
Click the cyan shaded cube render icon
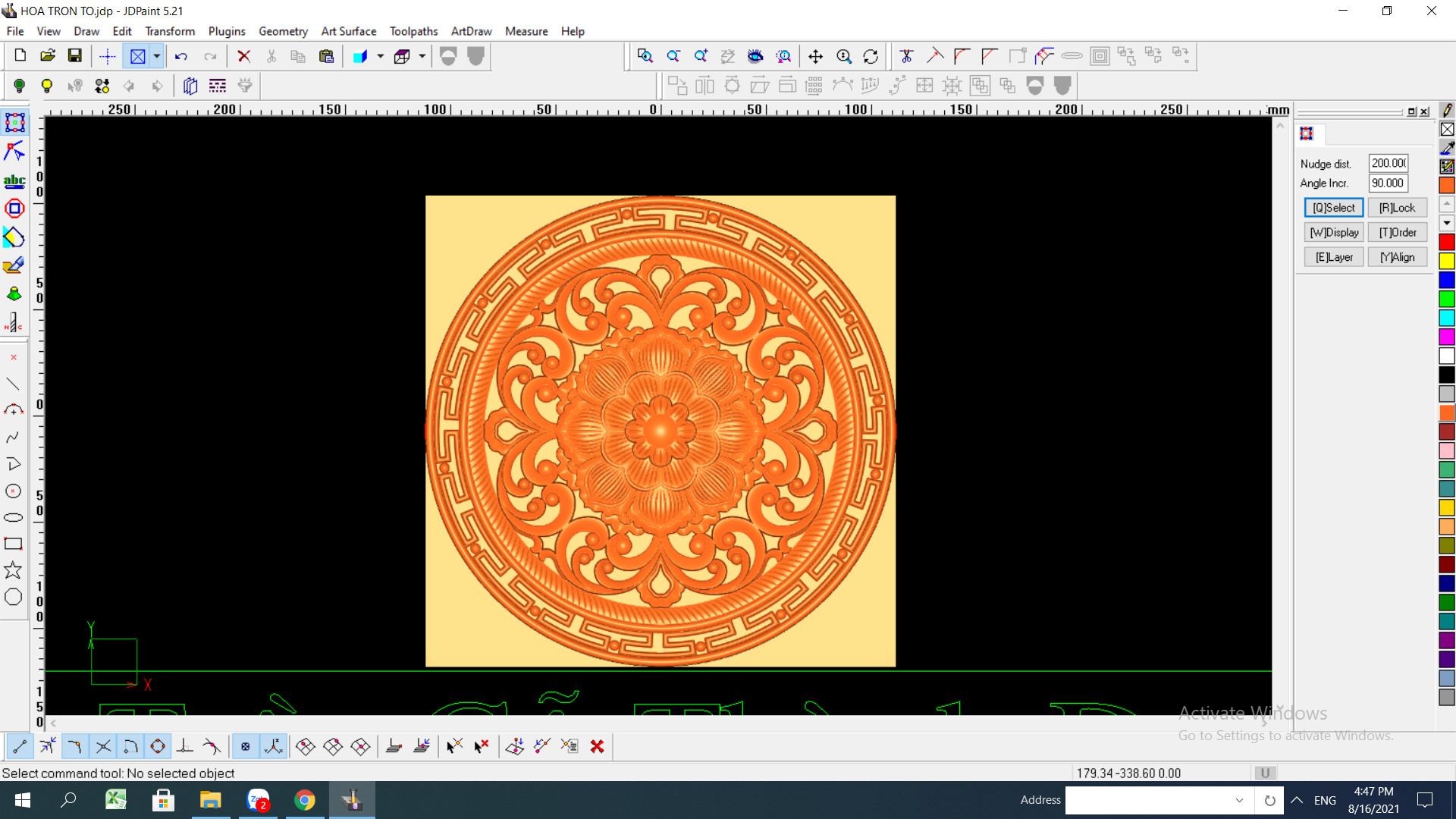pos(360,56)
